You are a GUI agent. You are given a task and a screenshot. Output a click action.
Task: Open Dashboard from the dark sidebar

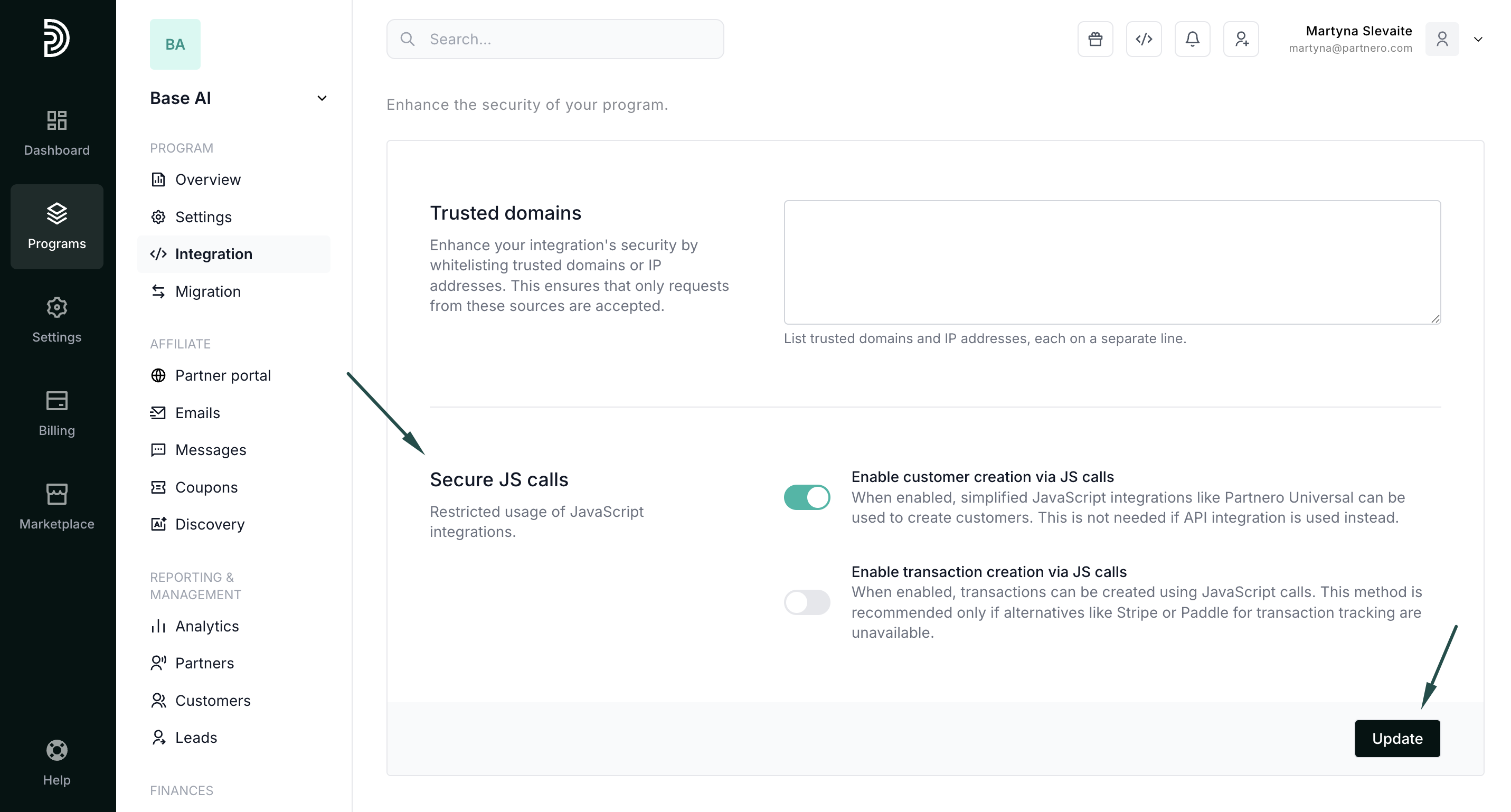coord(57,133)
